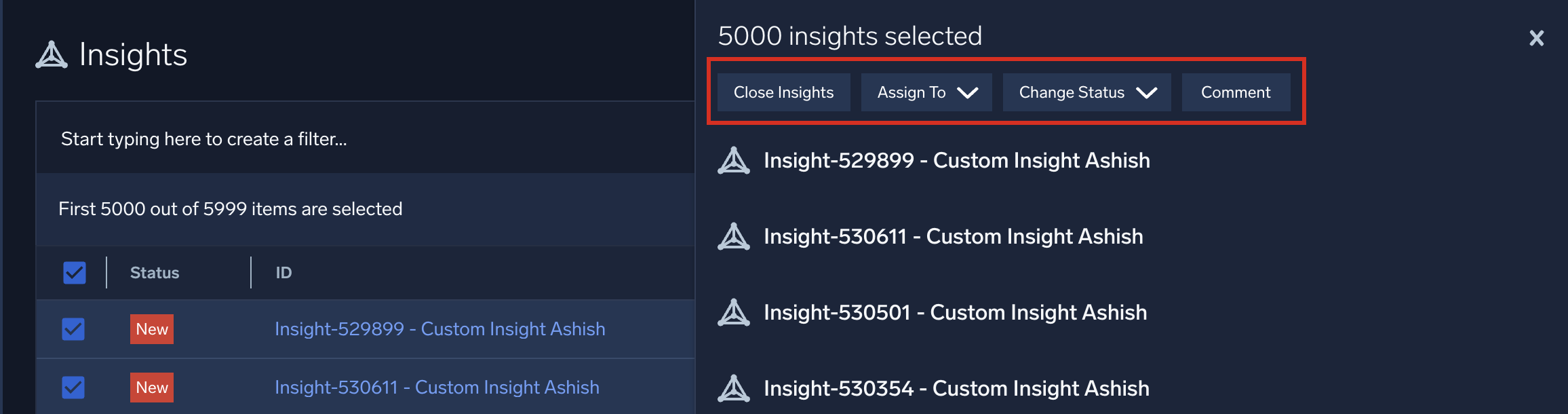This screenshot has width=1568, height=414.
Task: Click the icon next to Insight-530501 in panel
Action: (733, 313)
